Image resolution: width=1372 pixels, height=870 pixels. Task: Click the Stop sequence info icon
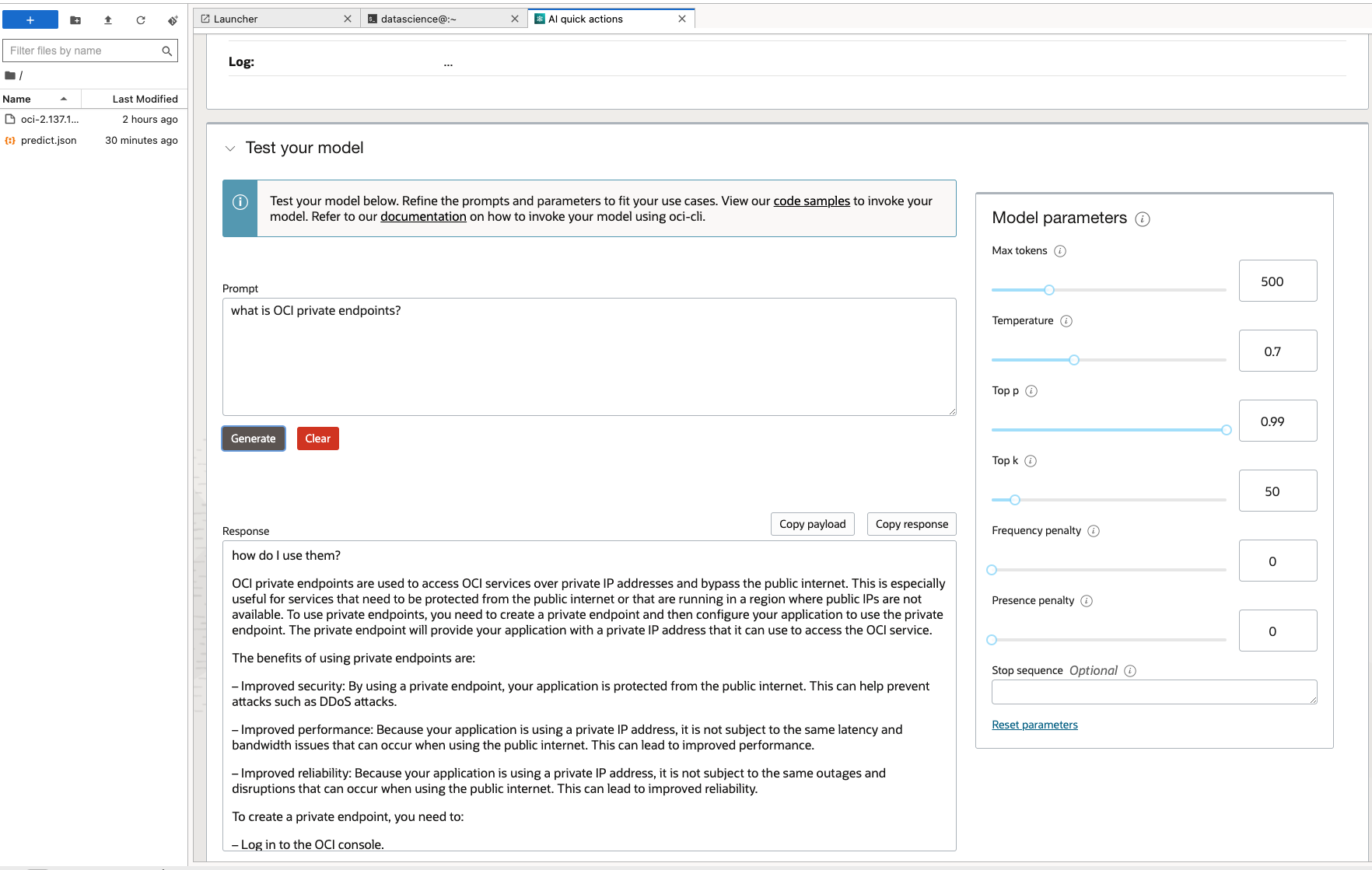(1130, 671)
